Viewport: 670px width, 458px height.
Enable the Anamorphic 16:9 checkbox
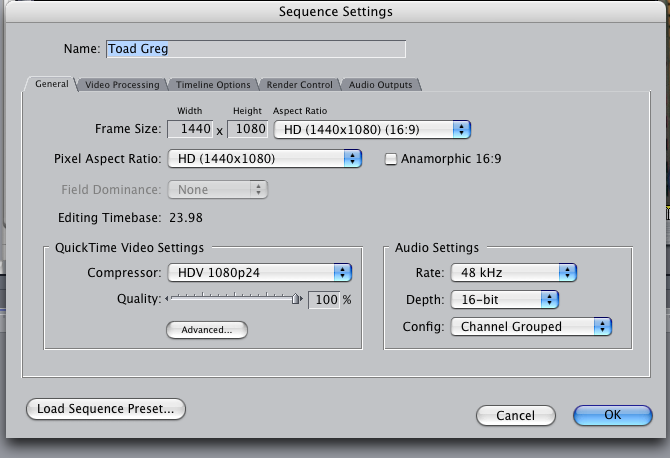(391, 159)
